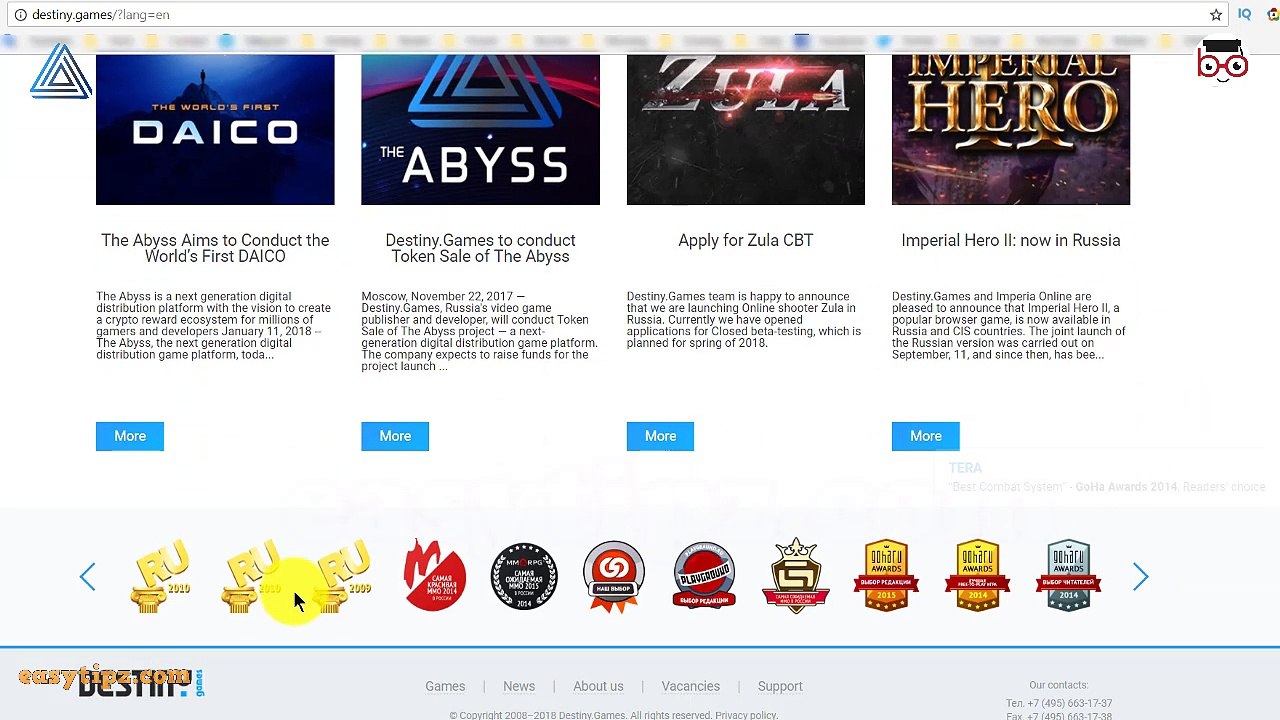Viewport: 1280px width, 720px height.
Task: Open The Abyss token sale thumbnail
Action: tap(480, 130)
